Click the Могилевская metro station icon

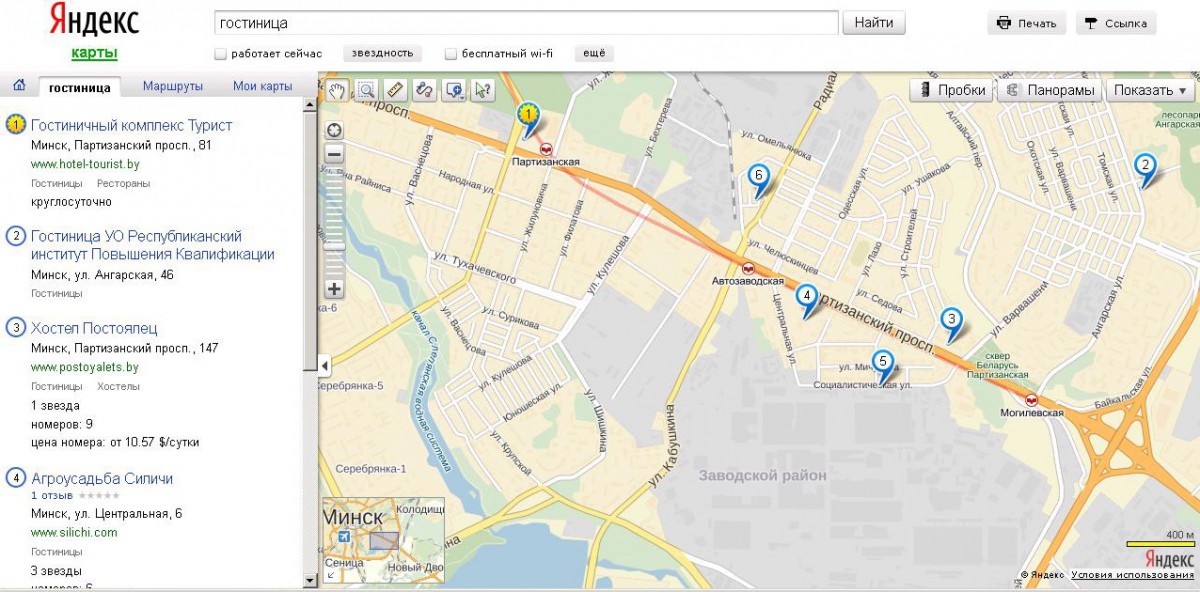(1032, 400)
